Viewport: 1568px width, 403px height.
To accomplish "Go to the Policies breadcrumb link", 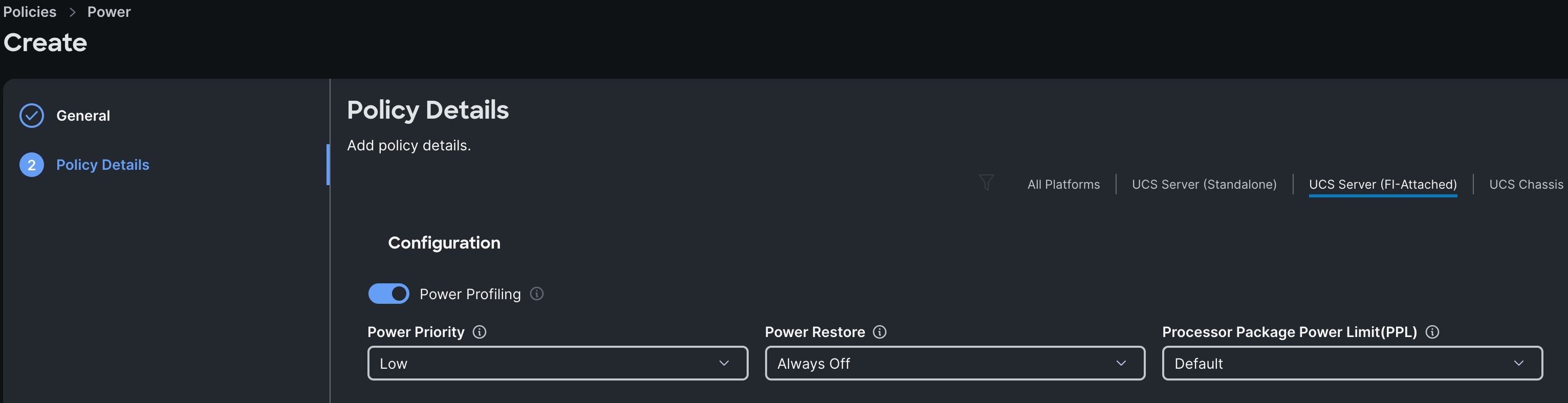I will pyautogui.click(x=30, y=12).
